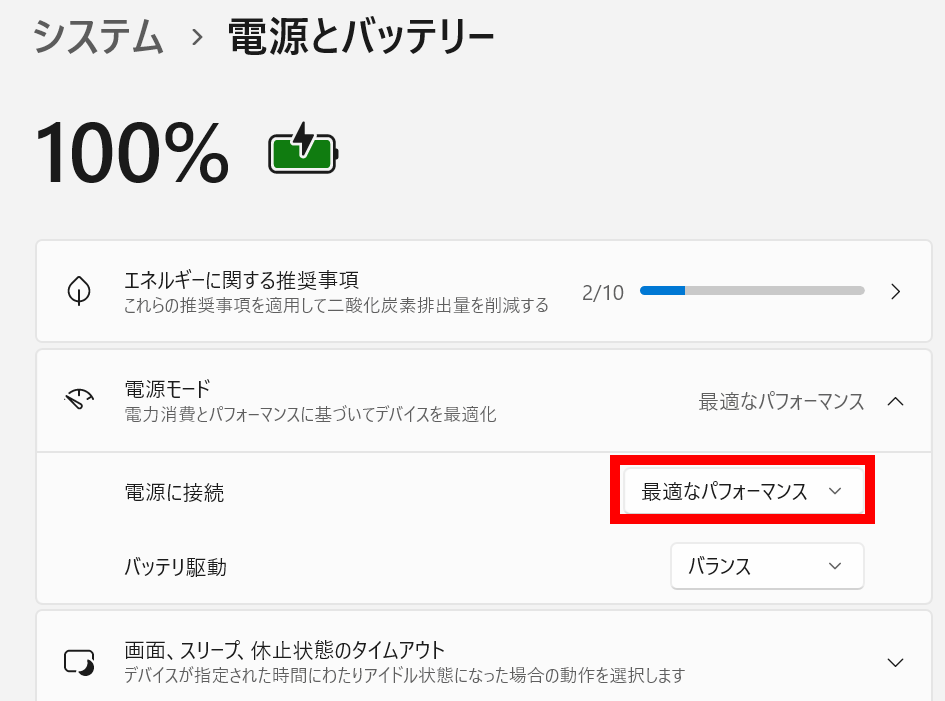Viewport: 945px width, 701px height.
Task: Go back to システム via breadcrumb
Action: (x=98, y=38)
